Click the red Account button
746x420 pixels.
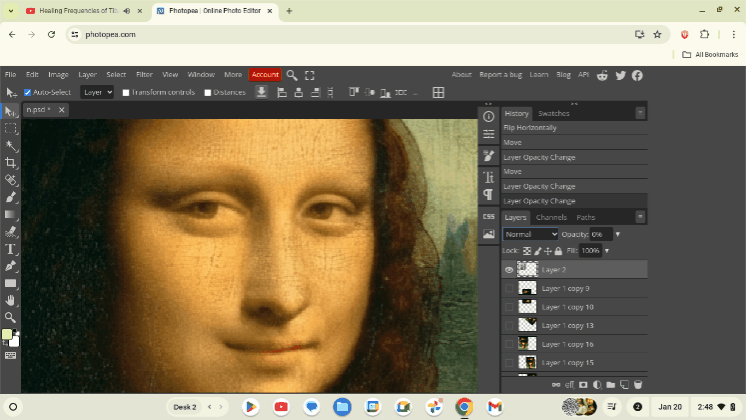point(265,75)
